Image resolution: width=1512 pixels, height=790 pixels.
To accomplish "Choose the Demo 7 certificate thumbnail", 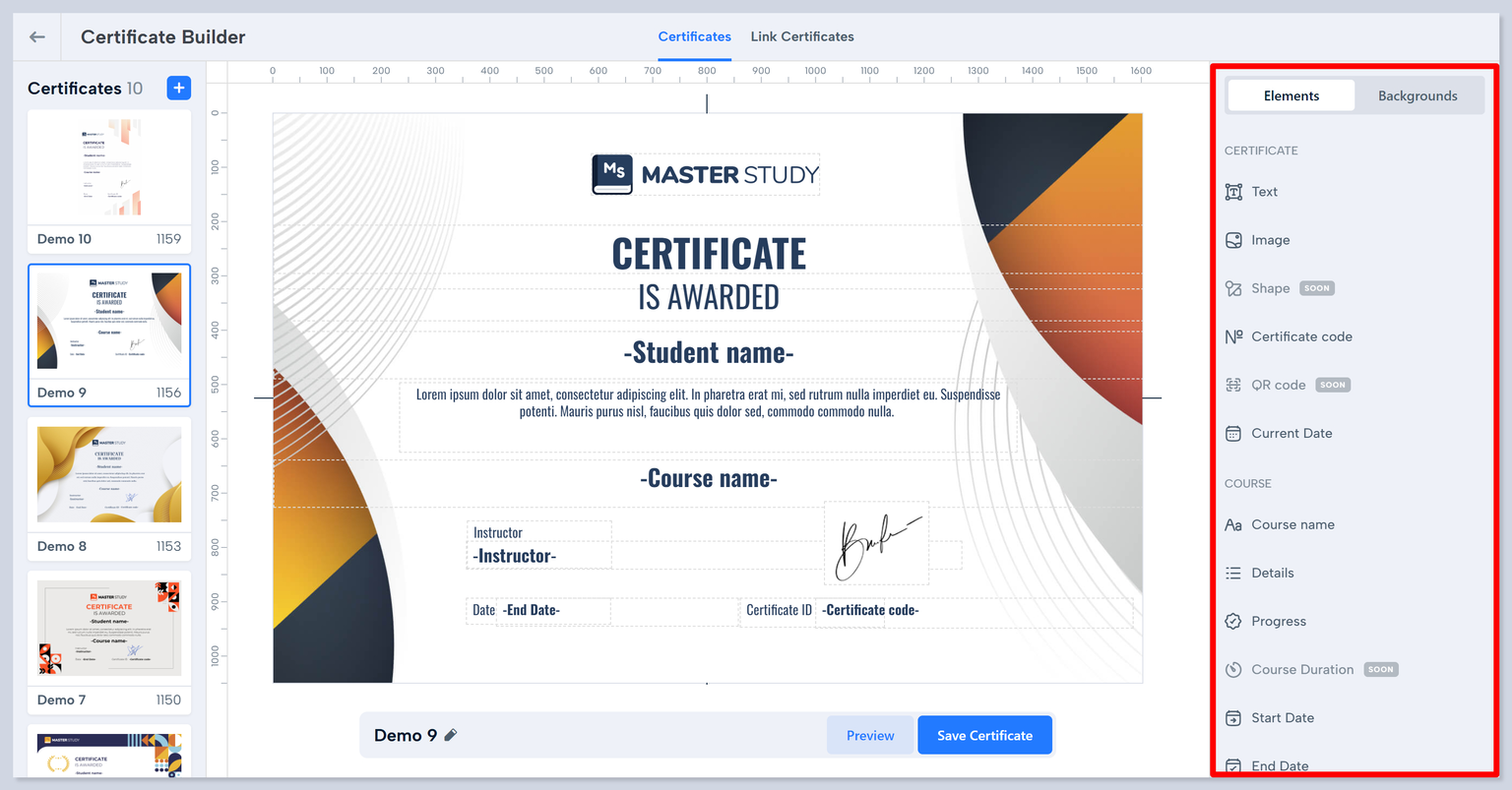I will tap(109, 630).
